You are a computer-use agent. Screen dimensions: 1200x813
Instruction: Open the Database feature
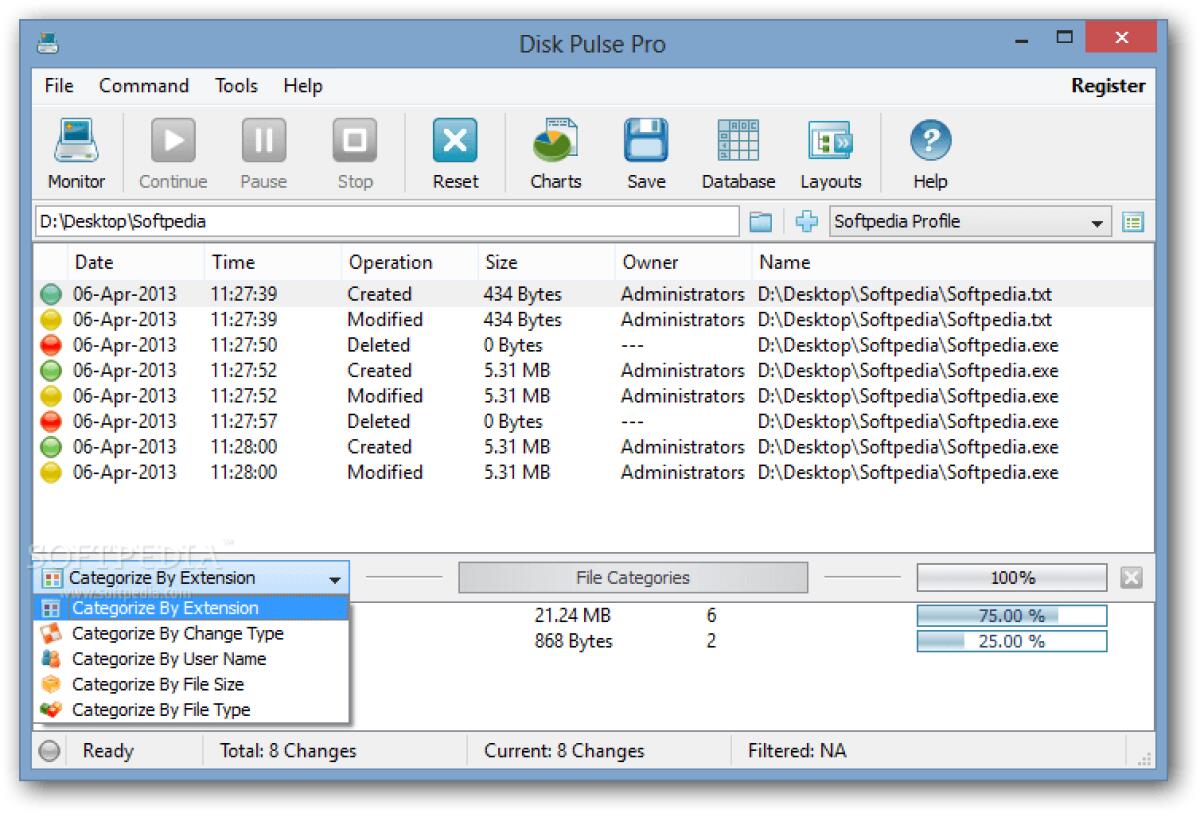[738, 150]
